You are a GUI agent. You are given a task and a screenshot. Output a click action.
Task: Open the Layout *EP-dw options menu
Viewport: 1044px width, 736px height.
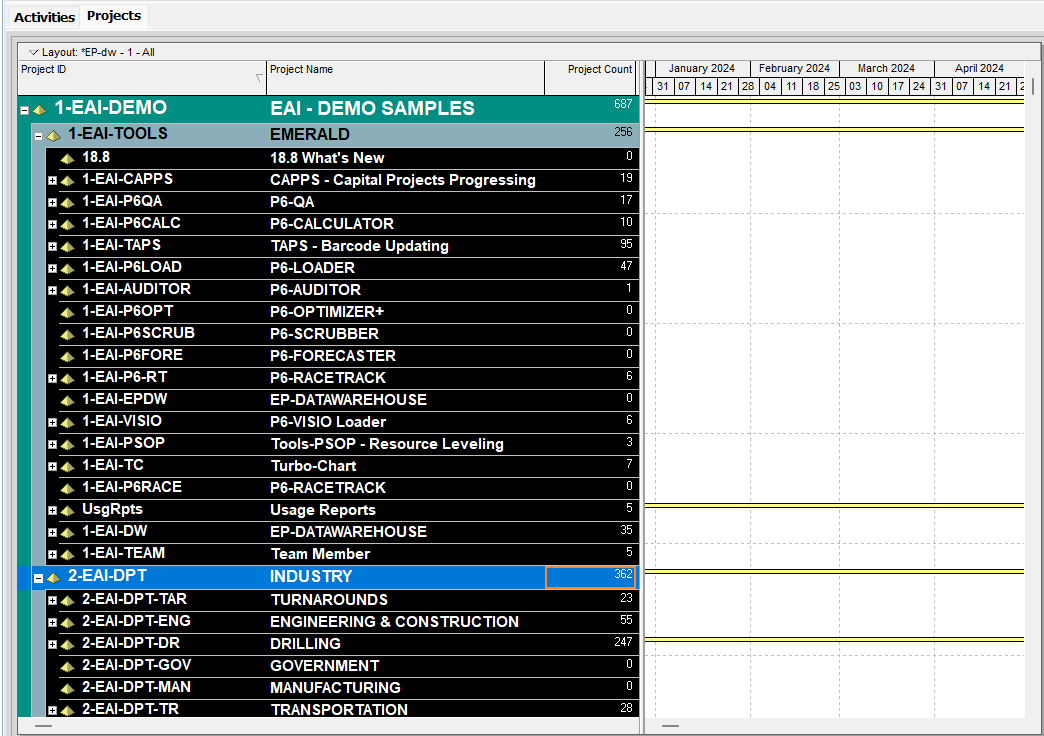33,52
